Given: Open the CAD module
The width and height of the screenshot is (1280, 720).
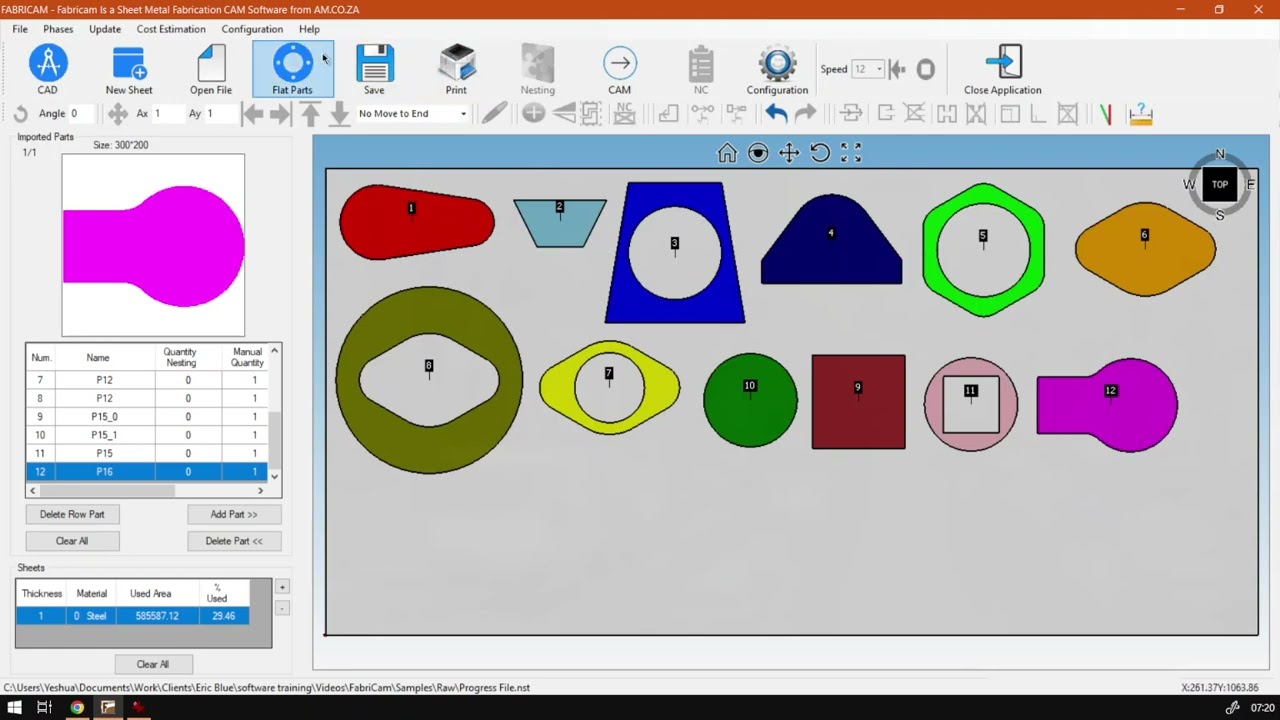Looking at the screenshot, I should pyautogui.click(x=47, y=70).
